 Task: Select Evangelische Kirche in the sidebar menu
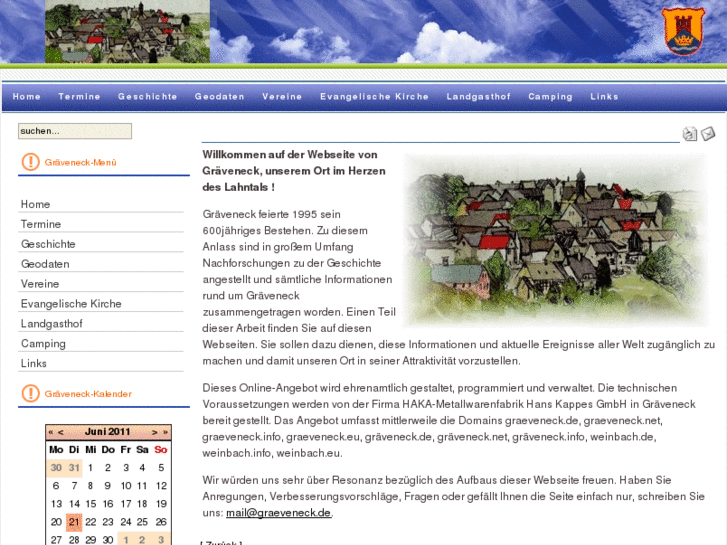[x=101, y=304]
